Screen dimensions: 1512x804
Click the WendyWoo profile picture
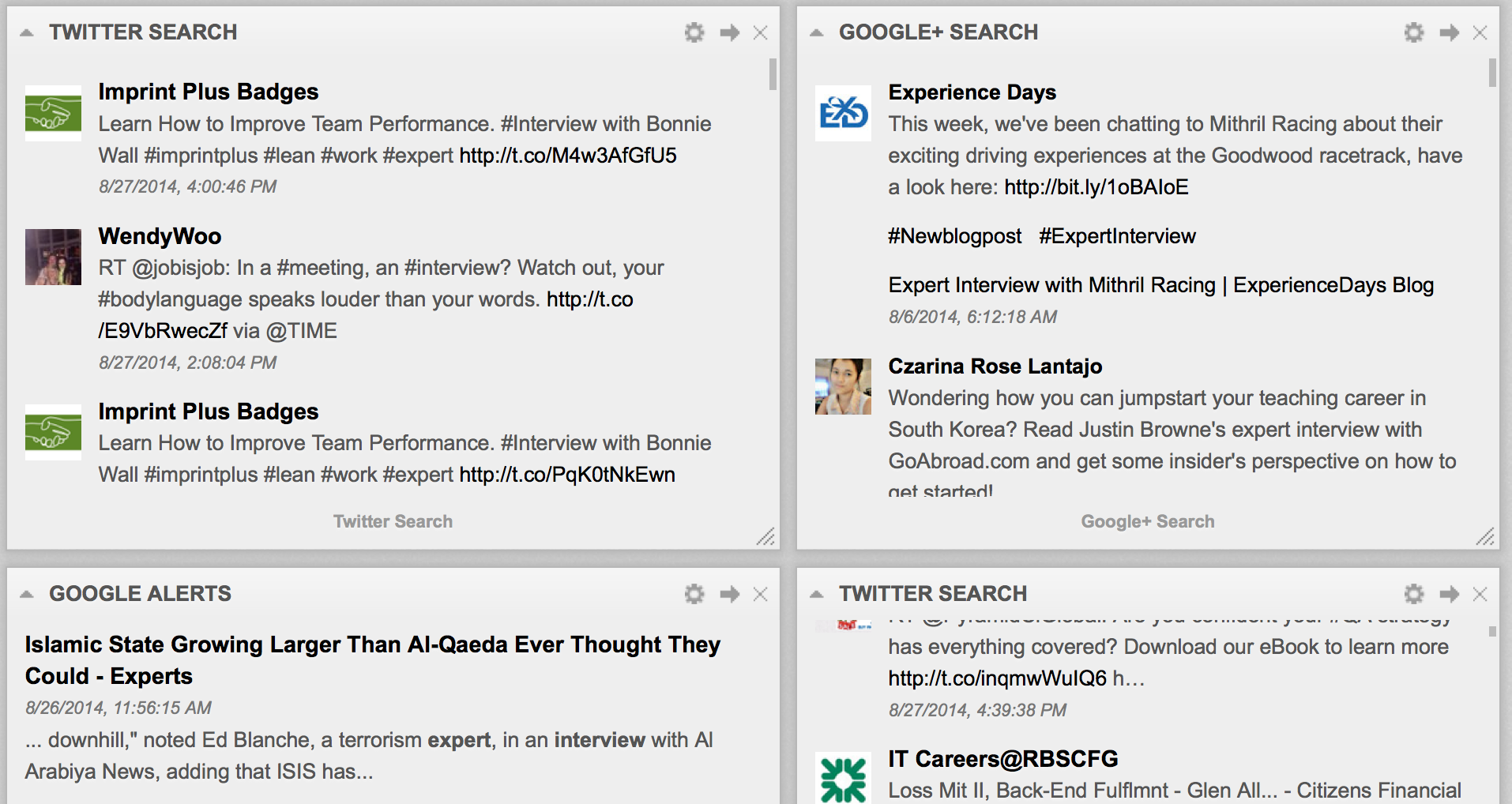coord(53,257)
